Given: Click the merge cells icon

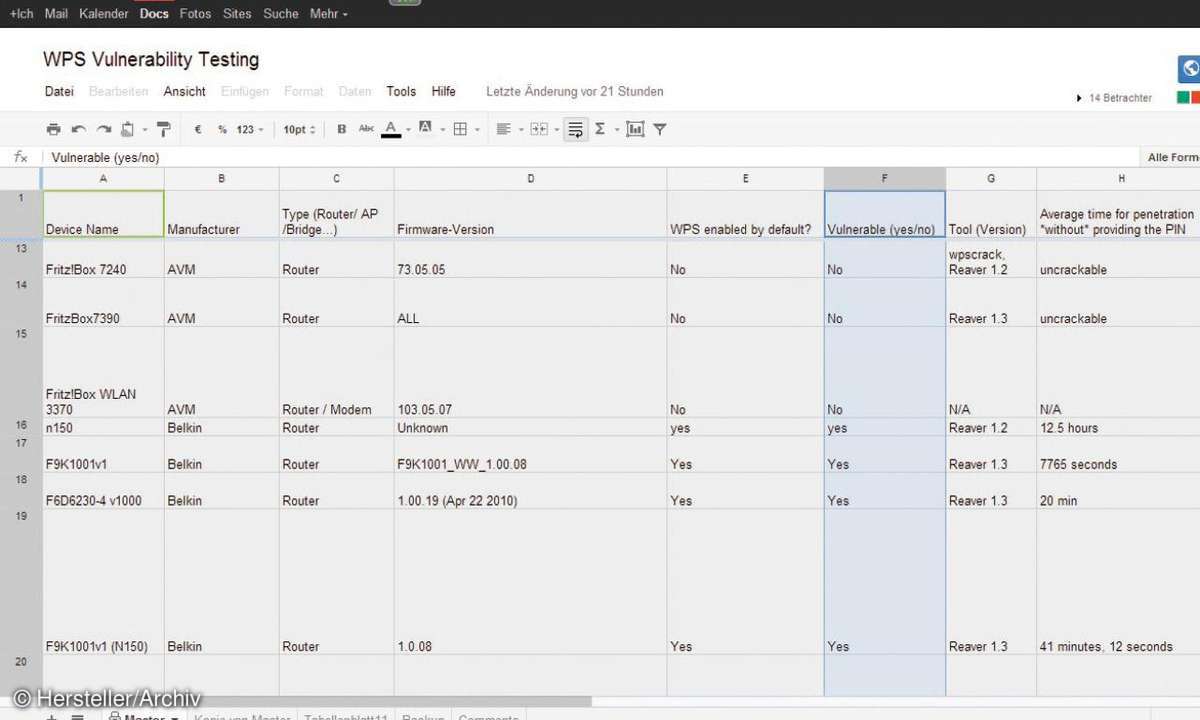Looking at the screenshot, I should 538,129.
